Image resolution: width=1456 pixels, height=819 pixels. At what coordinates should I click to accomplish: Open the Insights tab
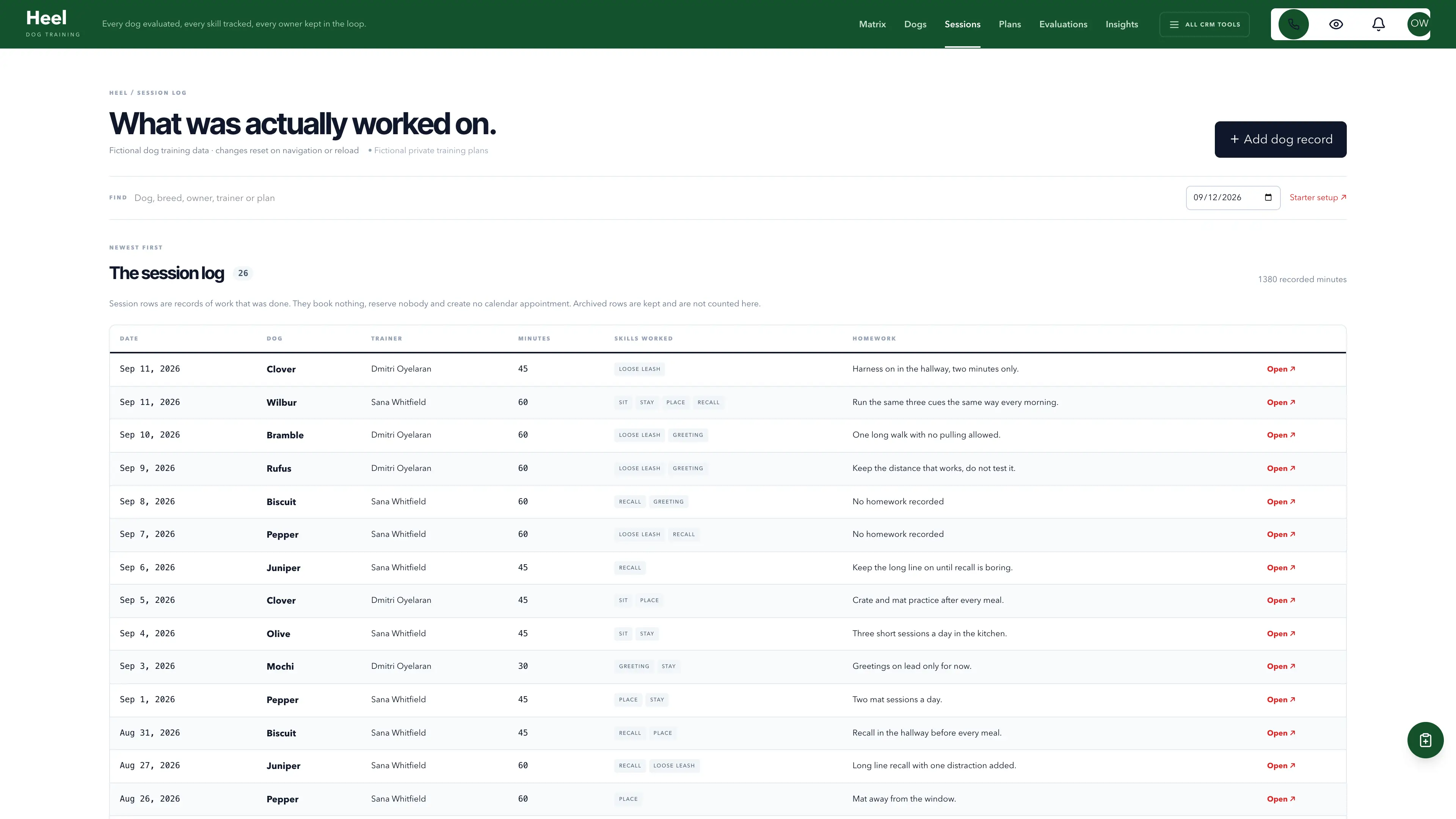(x=1122, y=24)
